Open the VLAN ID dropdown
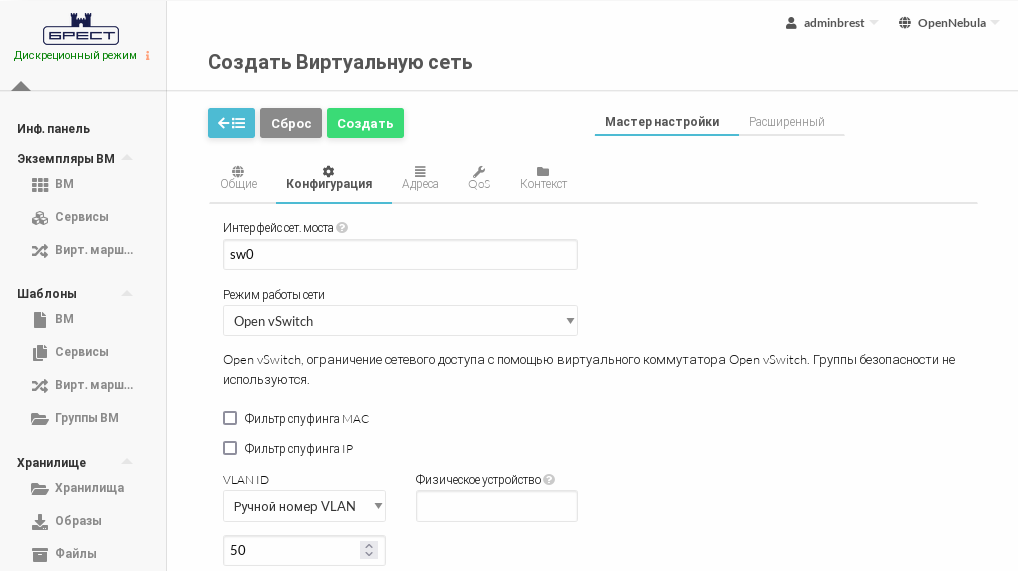 pos(304,506)
